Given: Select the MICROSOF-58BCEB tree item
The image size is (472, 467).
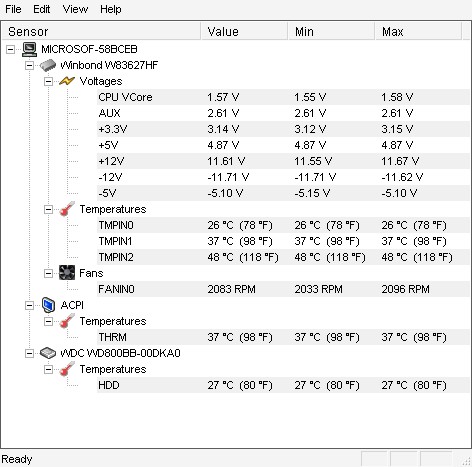Looking at the screenshot, I should [x=89, y=49].
